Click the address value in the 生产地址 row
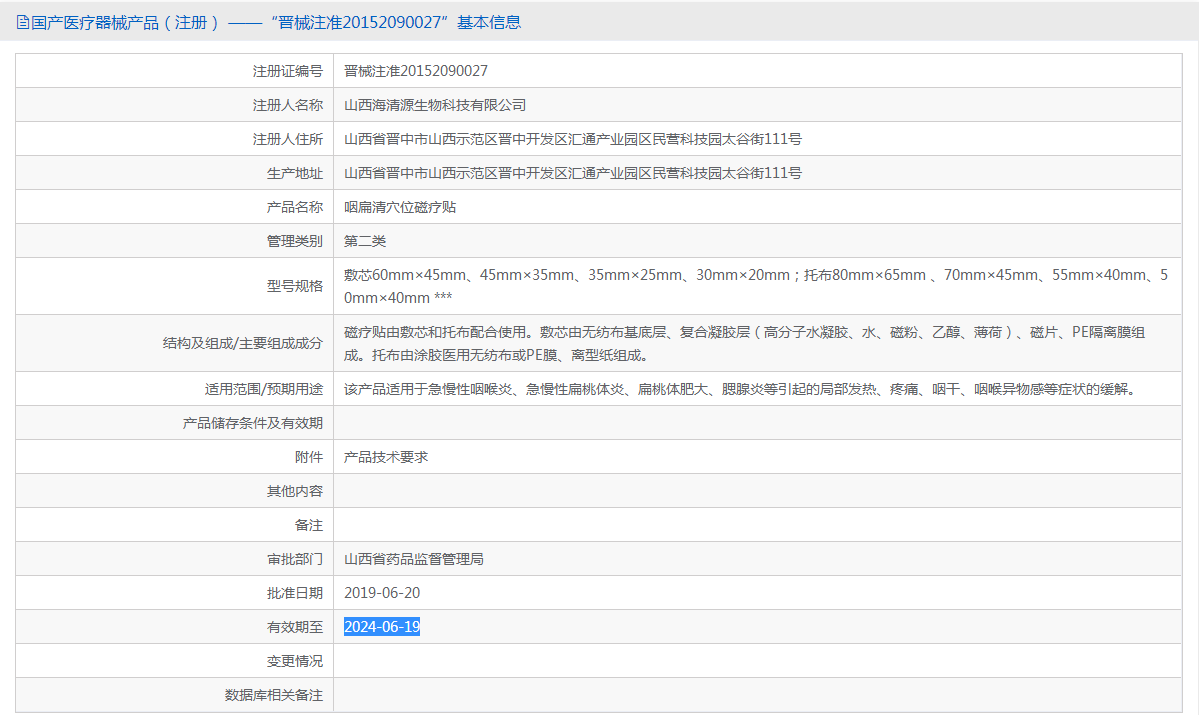Image resolution: width=1199 pixels, height=715 pixels. [573, 173]
